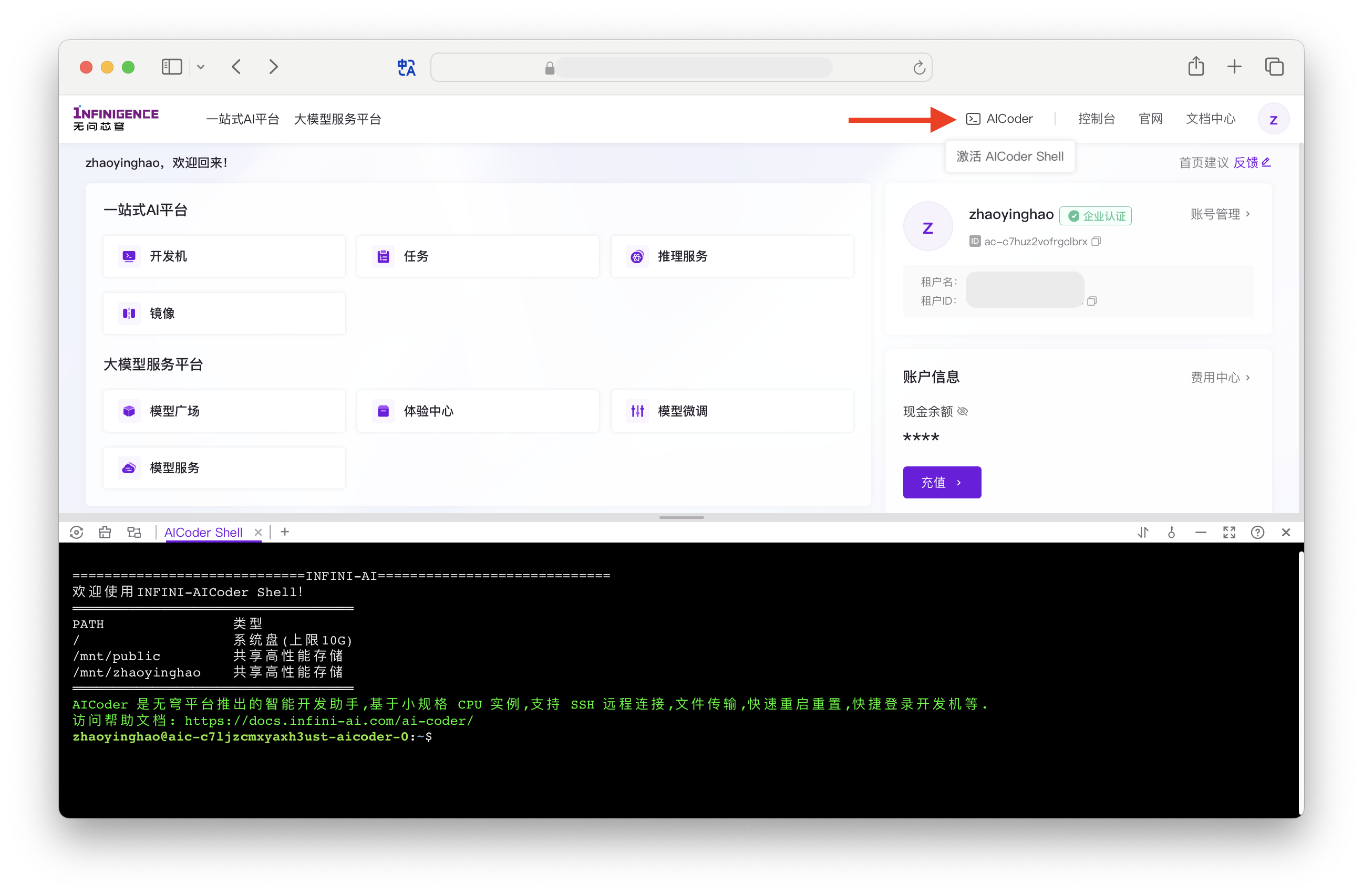
Task: Click the zhaoyinghao username in profile card
Action: tap(1011, 214)
